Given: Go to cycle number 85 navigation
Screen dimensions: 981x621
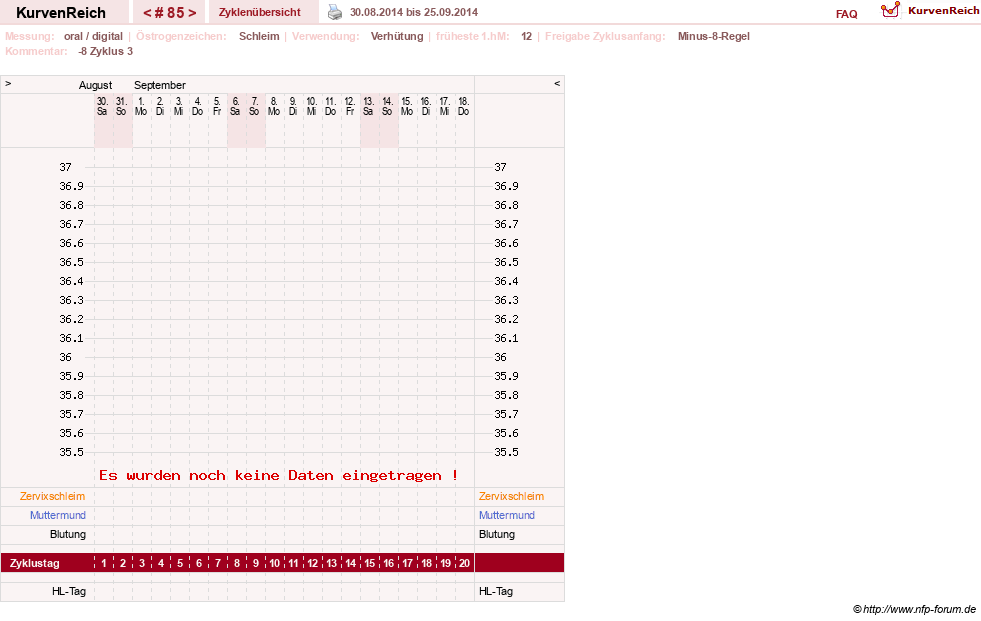Looking at the screenshot, I should (x=170, y=13).
